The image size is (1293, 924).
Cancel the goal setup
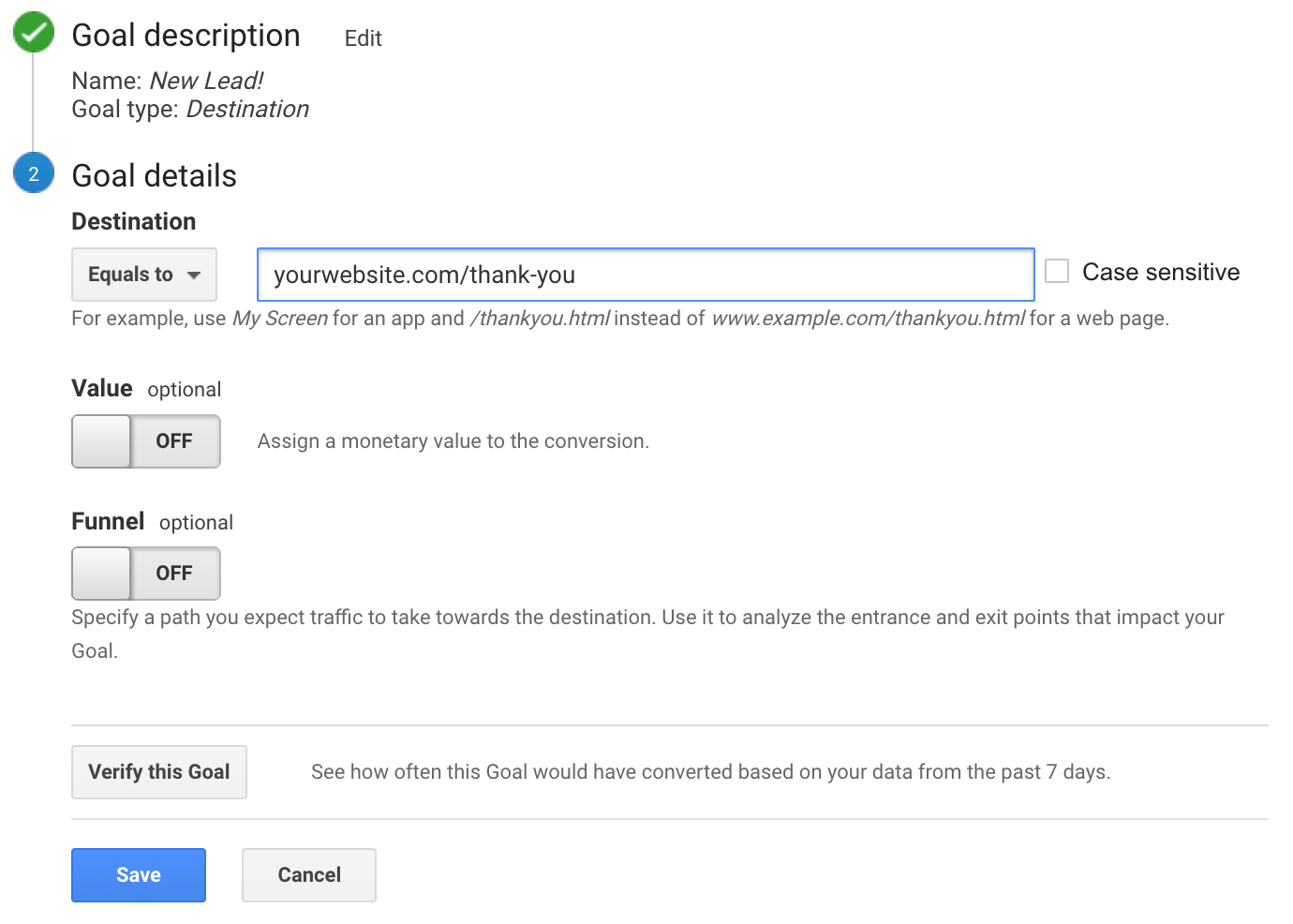[x=309, y=875]
